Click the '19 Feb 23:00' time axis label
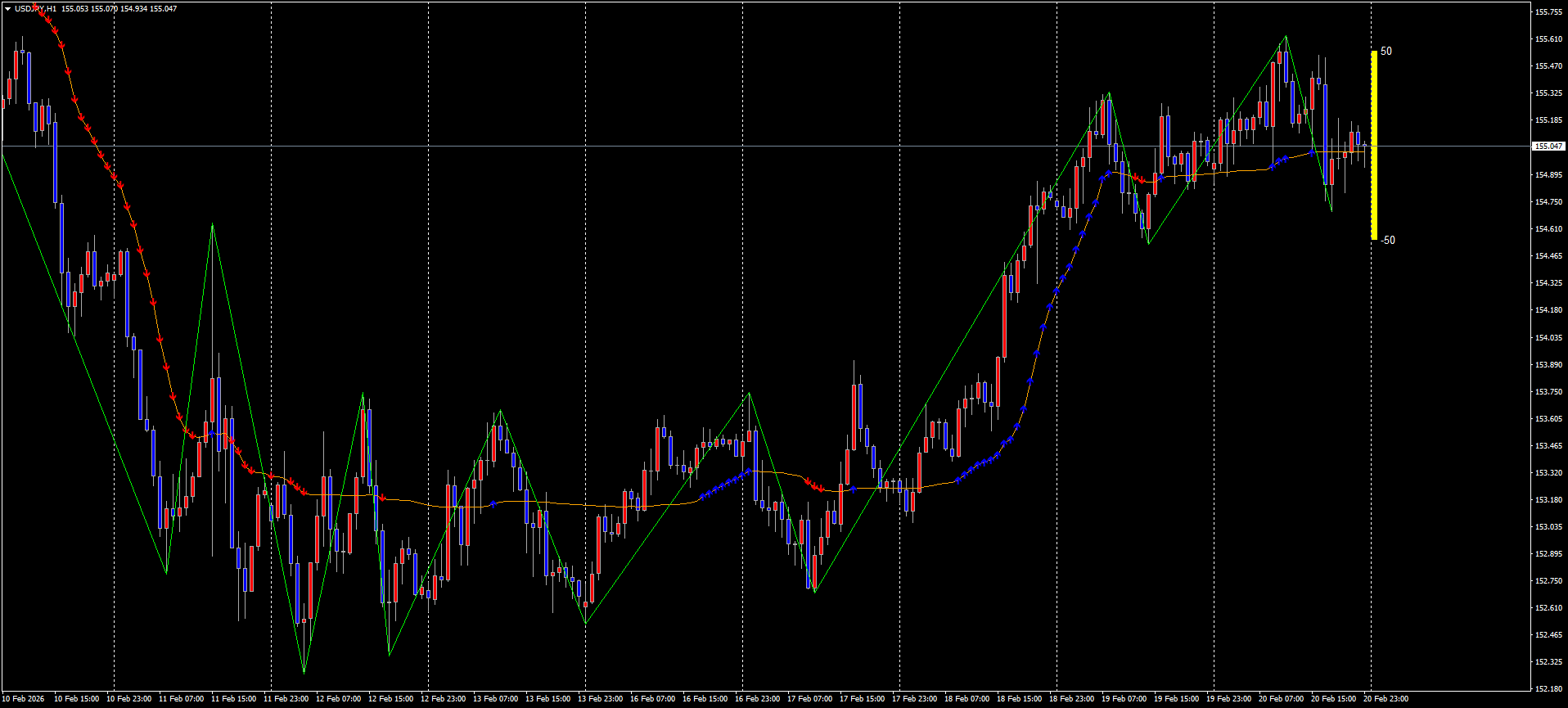1568x708 pixels. click(x=1228, y=699)
